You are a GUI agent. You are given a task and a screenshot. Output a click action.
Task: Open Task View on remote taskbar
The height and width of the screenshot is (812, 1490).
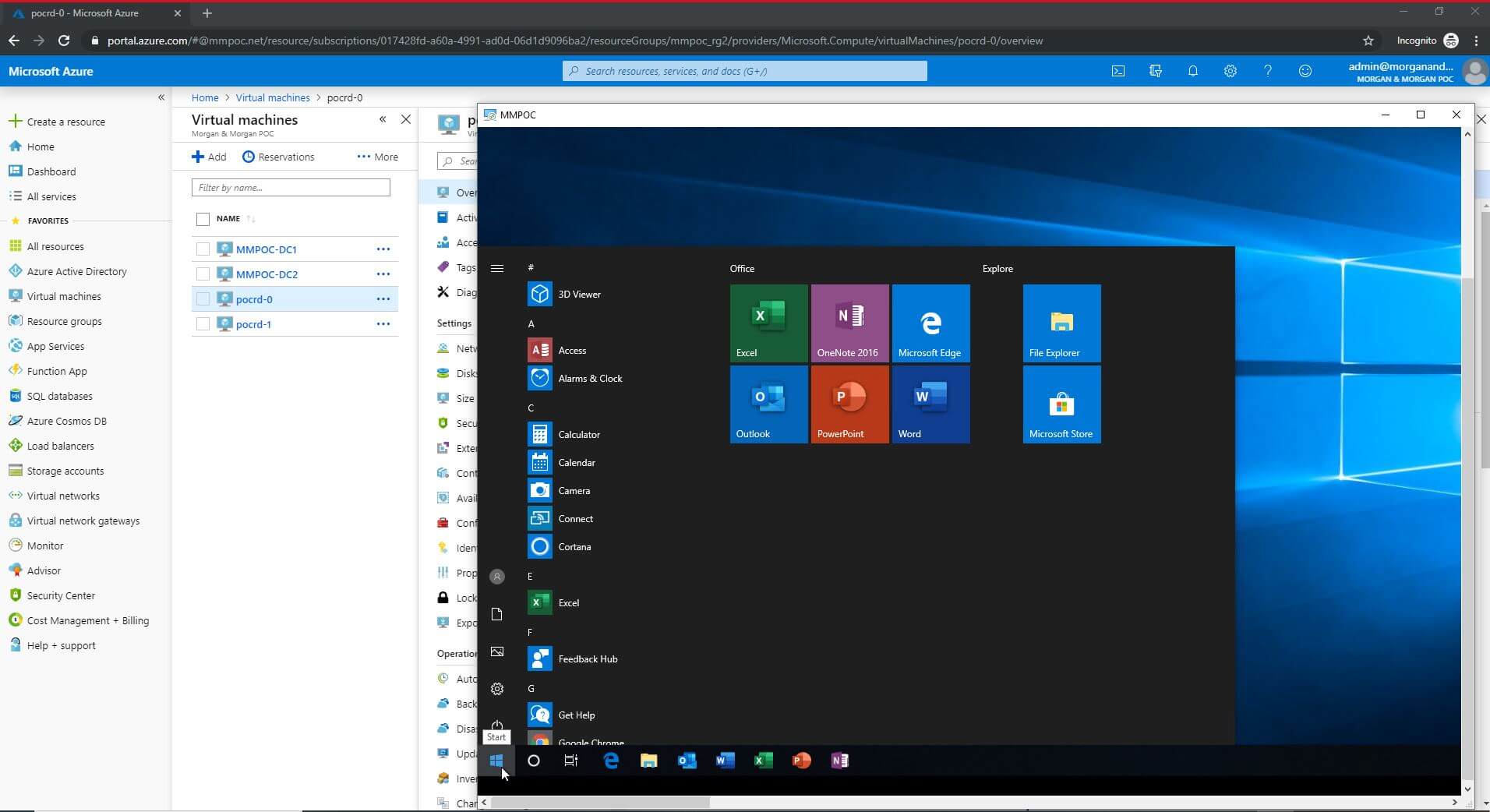[571, 761]
